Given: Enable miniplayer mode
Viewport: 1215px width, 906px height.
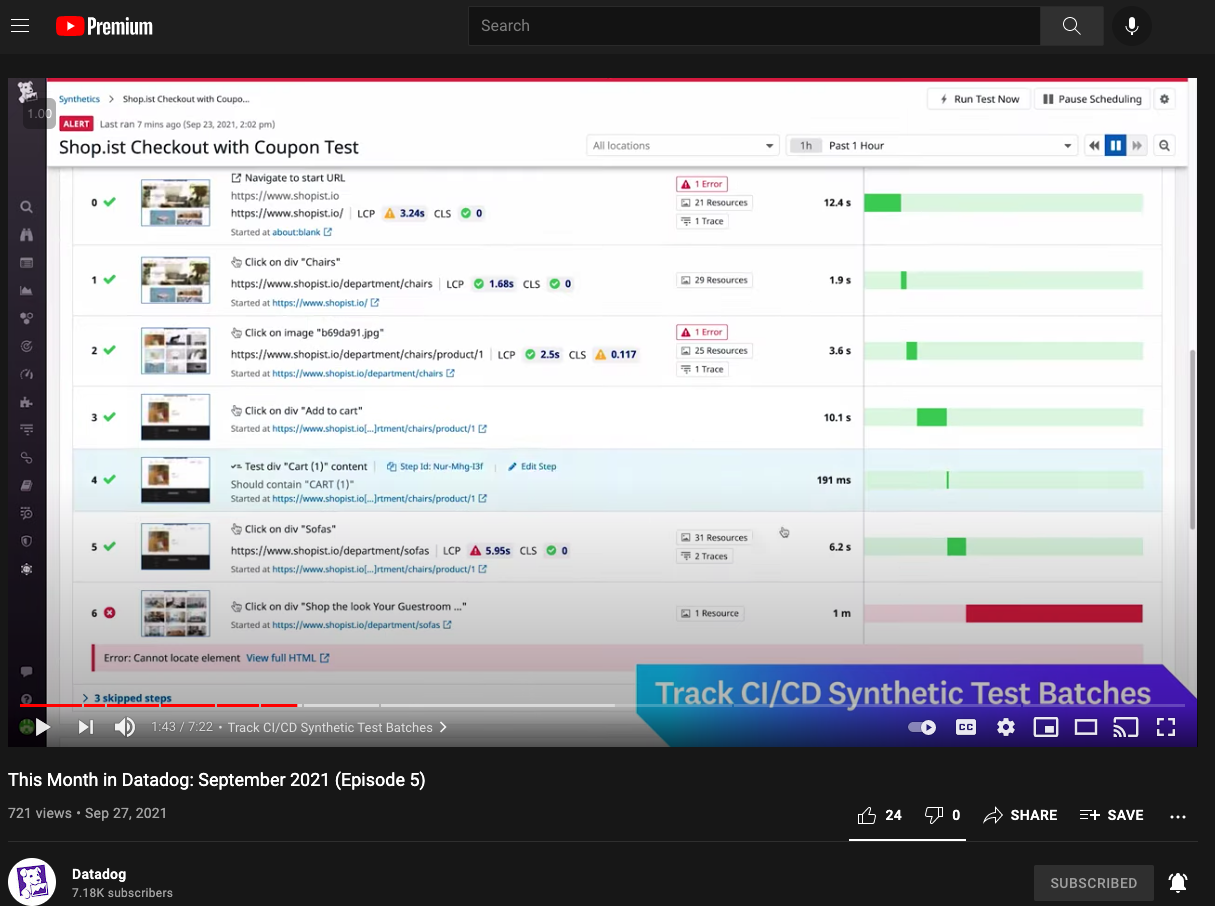Looking at the screenshot, I should click(1046, 727).
